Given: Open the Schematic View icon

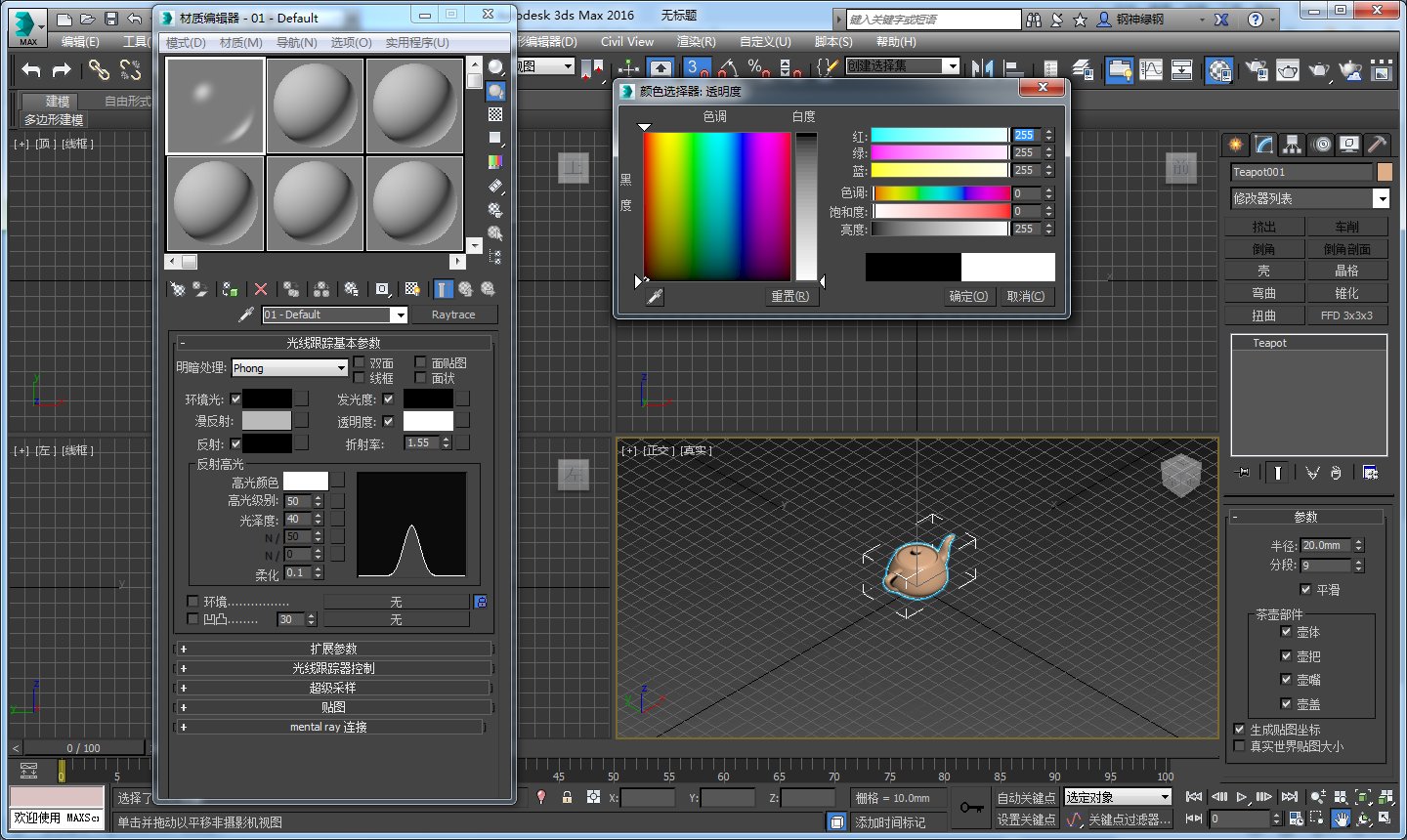Looking at the screenshot, I should [1181, 69].
